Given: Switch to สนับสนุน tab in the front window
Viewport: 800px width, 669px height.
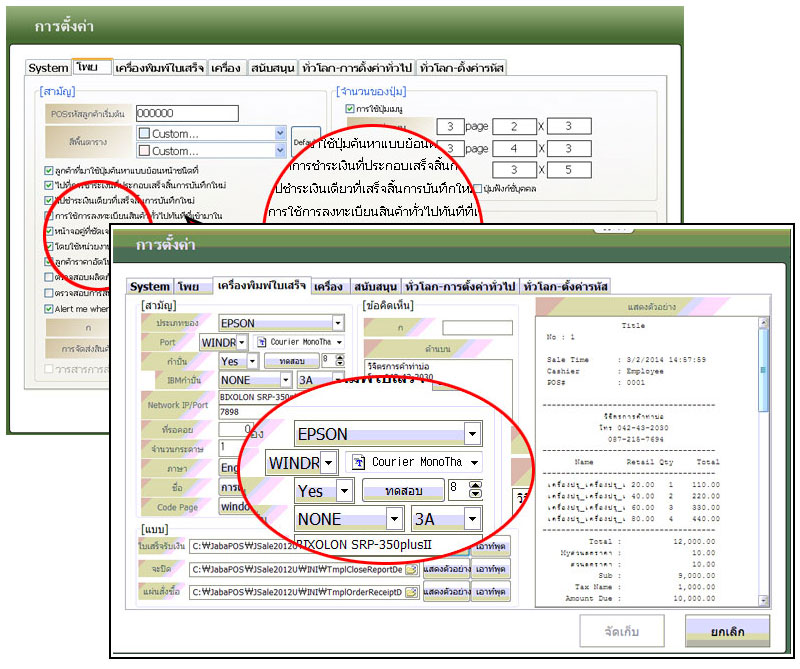Looking at the screenshot, I should (x=375, y=287).
